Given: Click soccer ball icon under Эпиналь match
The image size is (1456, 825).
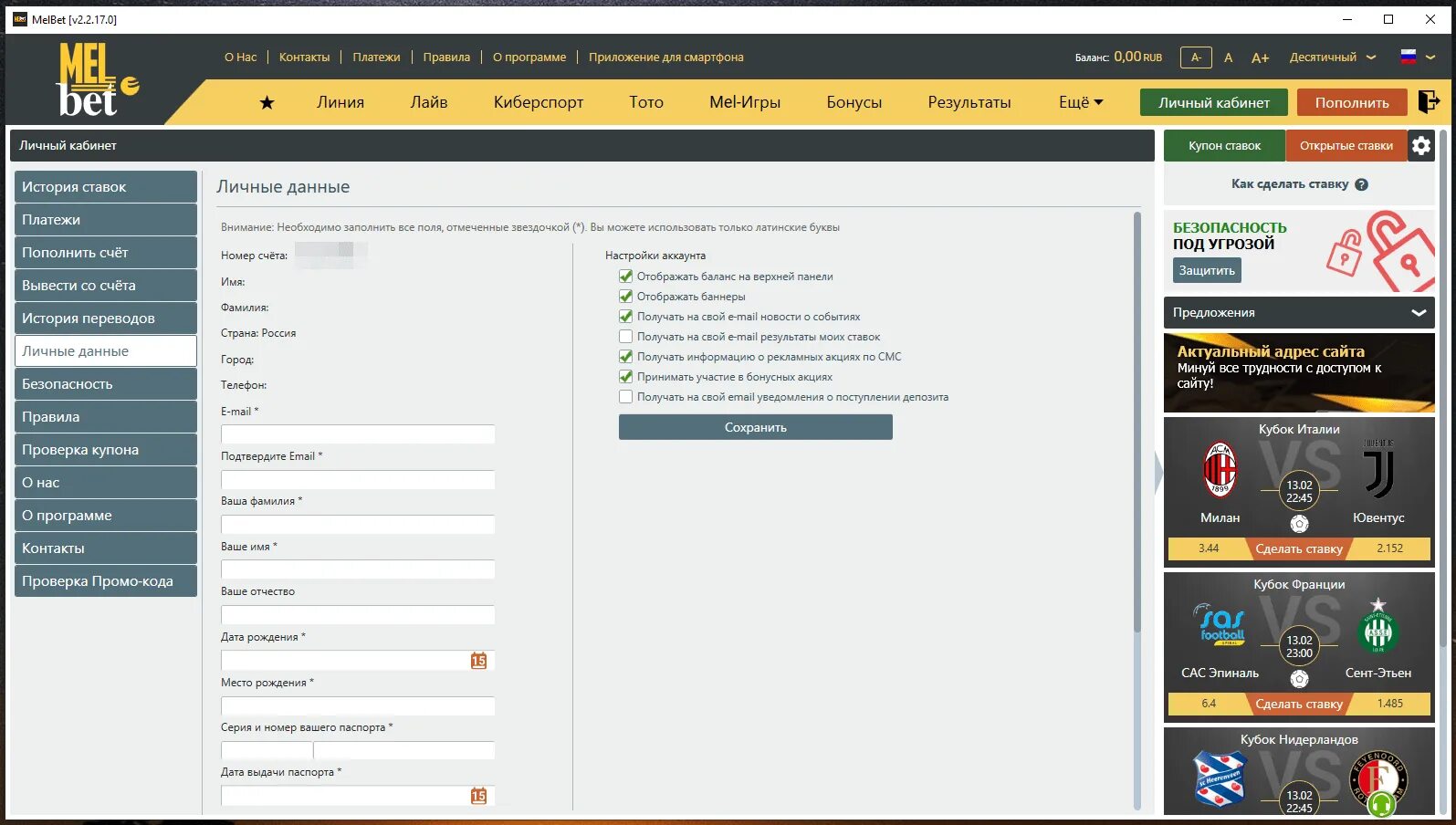Looking at the screenshot, I should [1299, 679].
